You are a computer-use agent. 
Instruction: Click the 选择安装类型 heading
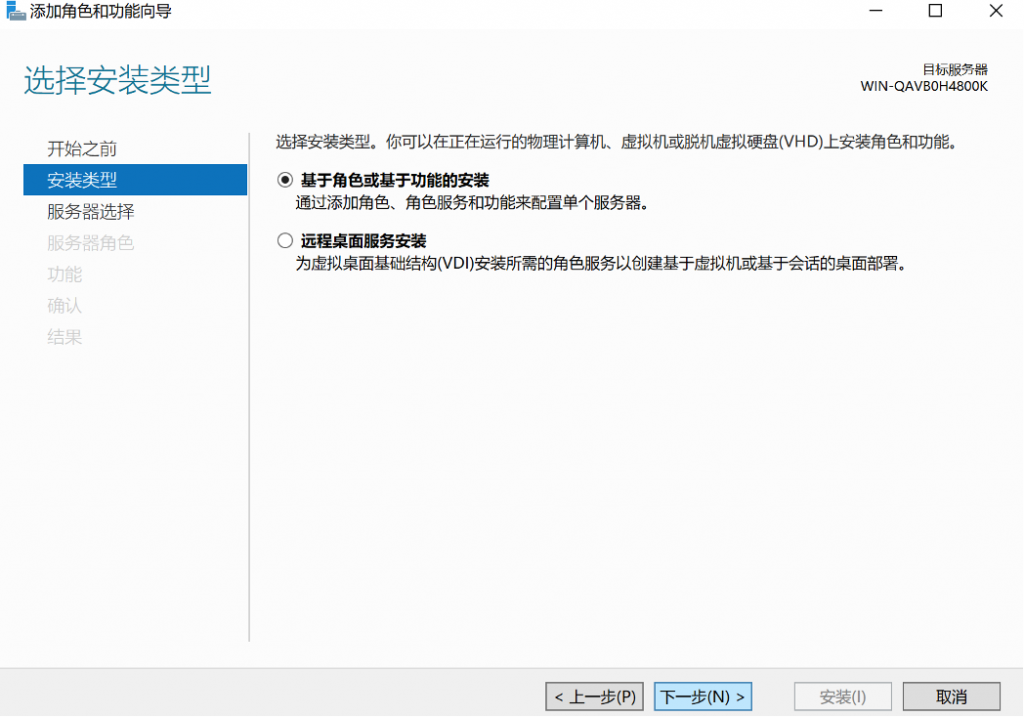pos(118,80)
